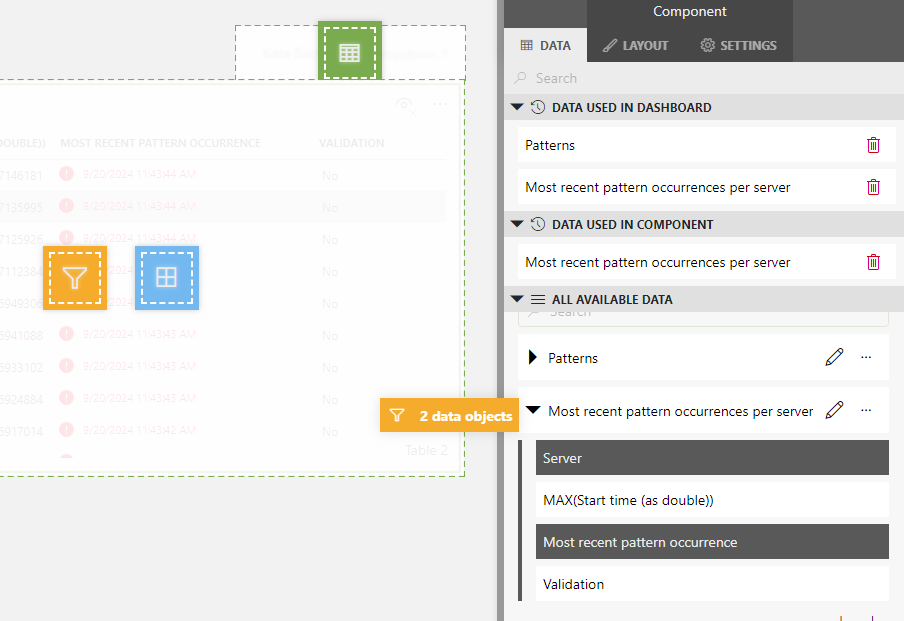Click the blue grid drop zone icon
904x621 pixels.
tap(166, 278)
